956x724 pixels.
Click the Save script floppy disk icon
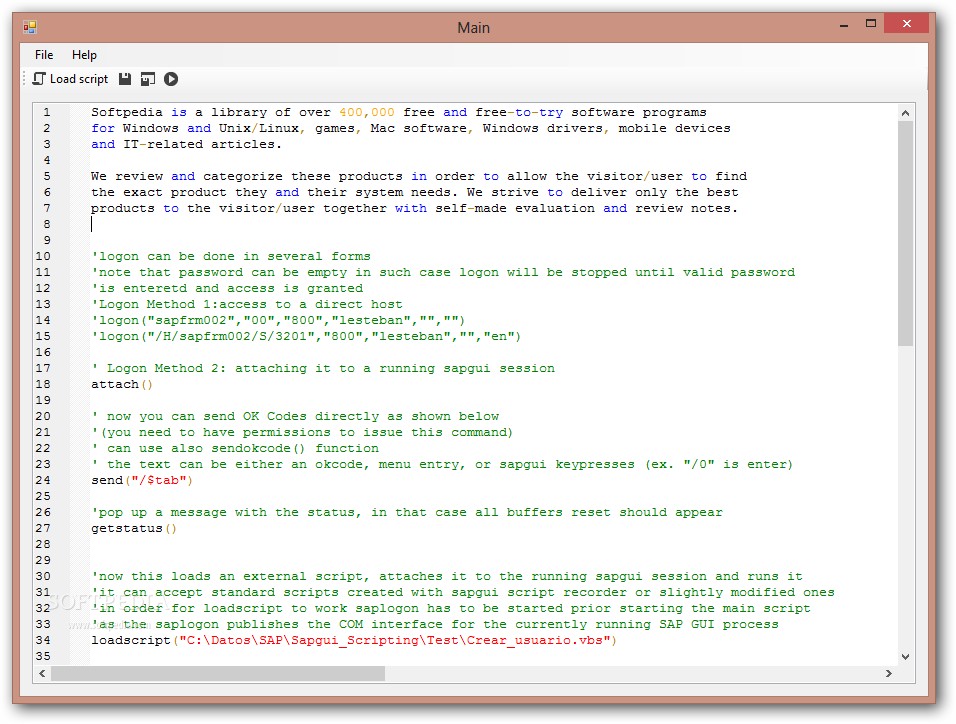coord(125,79)
